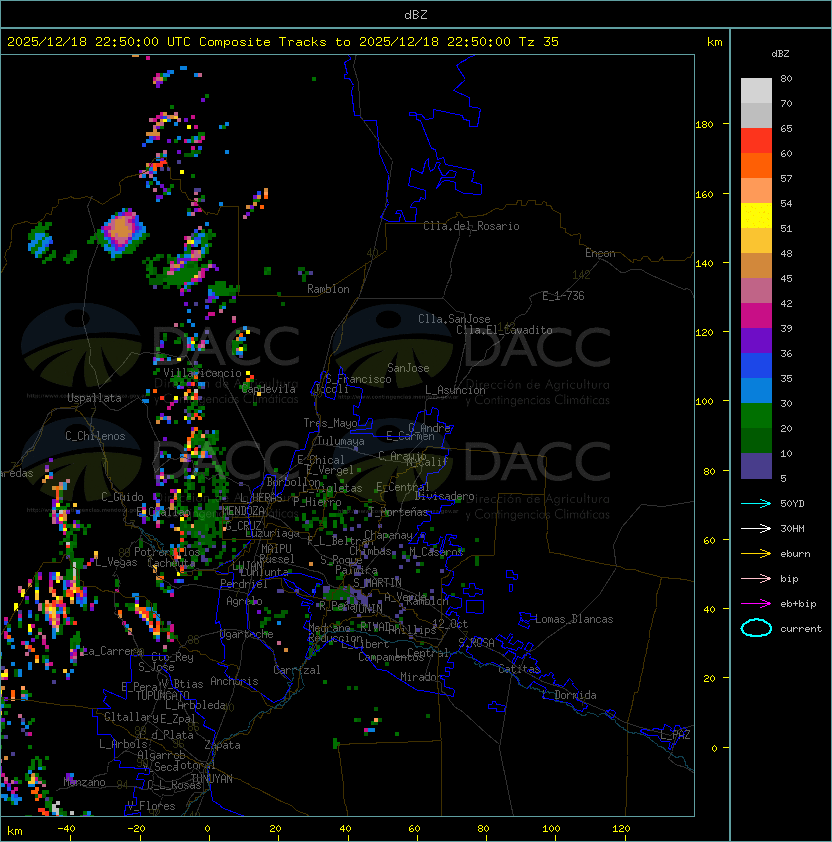
Task: Click the dBZ title at top
Action: [416, 14]
